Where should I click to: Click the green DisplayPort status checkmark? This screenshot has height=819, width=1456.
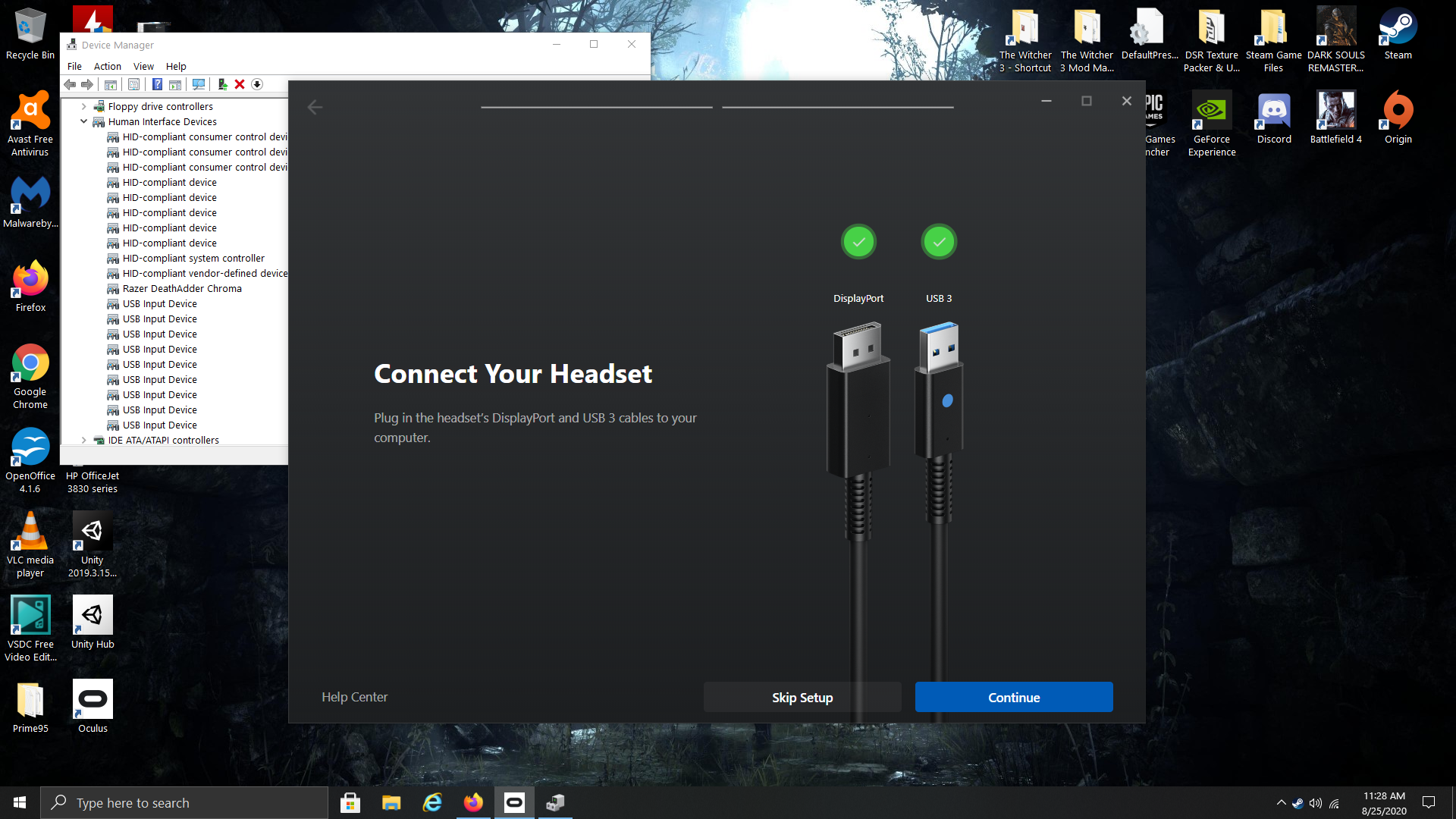pos(858,242)
